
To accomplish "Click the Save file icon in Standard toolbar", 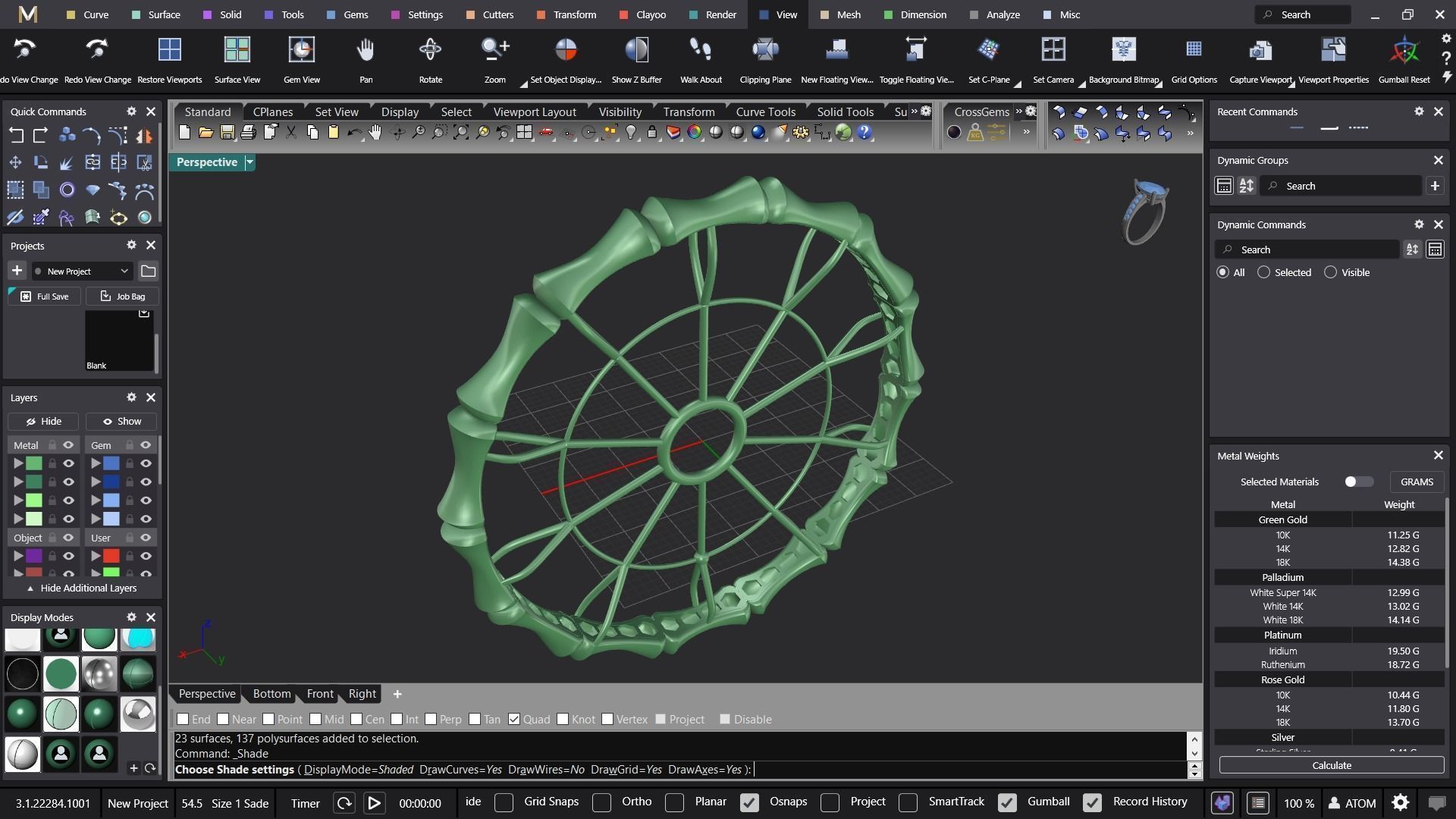I will click(227, 133).
